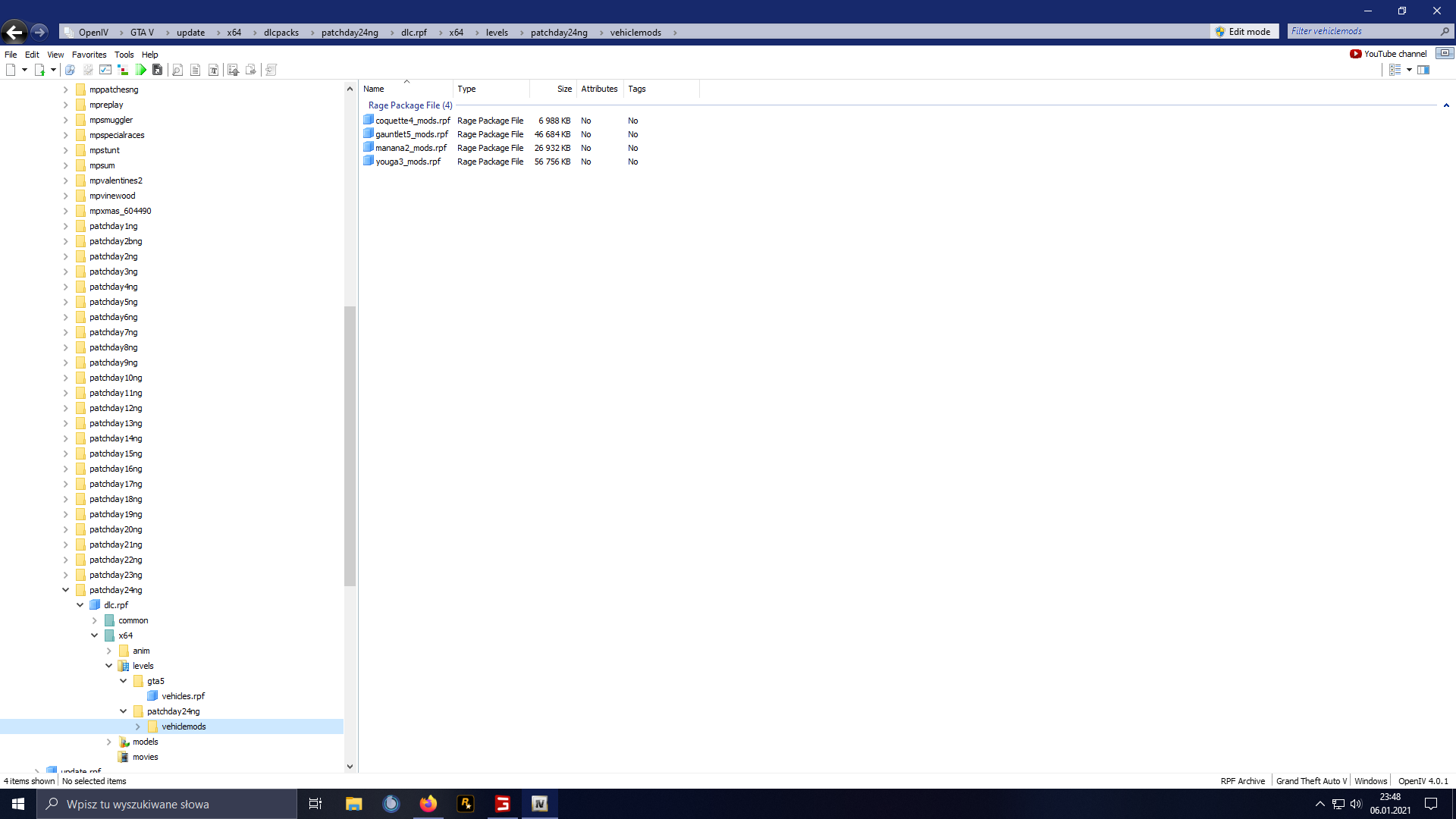Click the text view icon with T

[x=214, y=70]
